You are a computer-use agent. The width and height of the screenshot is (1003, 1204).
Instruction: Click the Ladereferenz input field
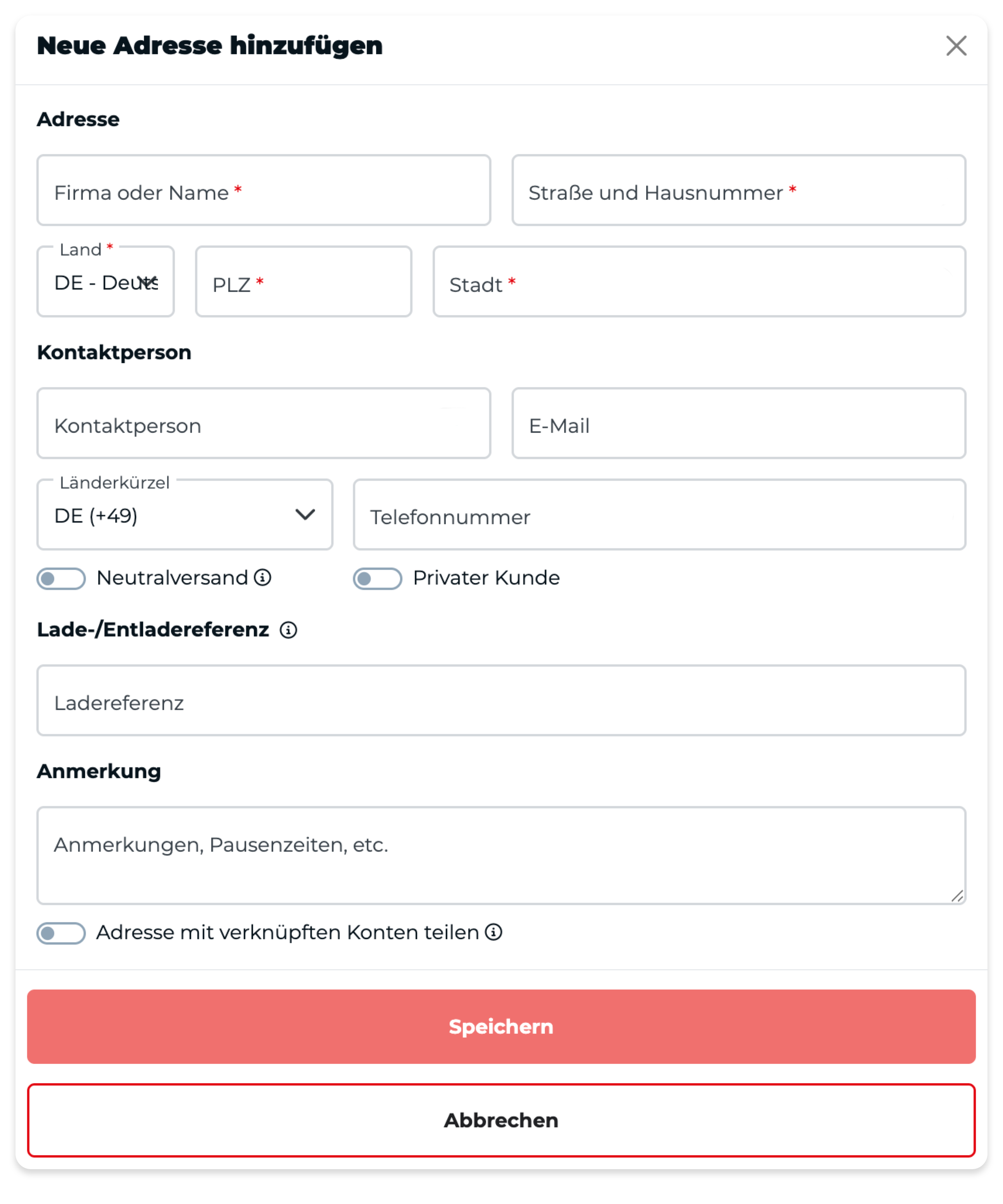pos(501,700)
